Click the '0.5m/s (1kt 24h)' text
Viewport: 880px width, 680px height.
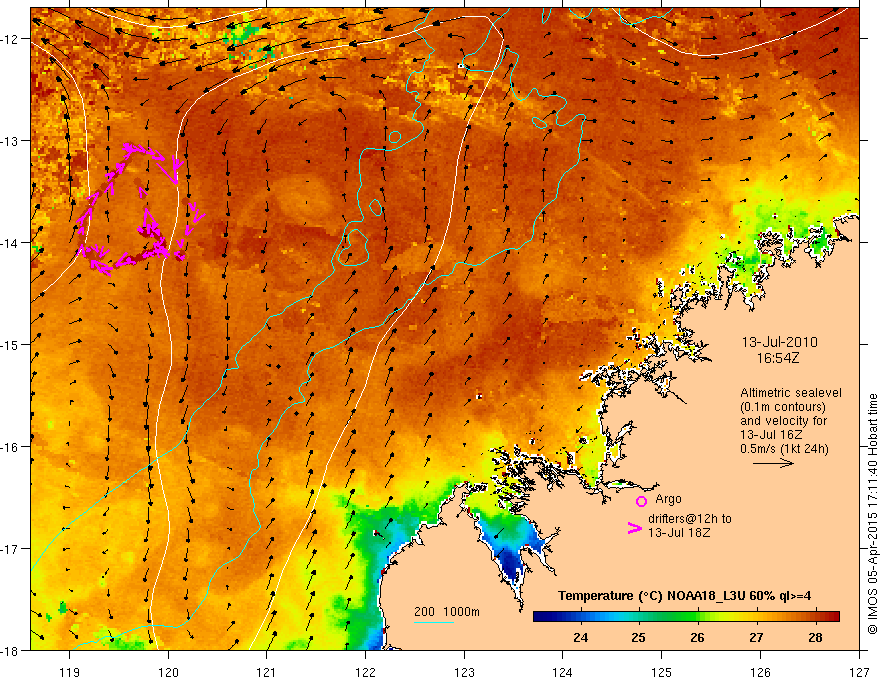(x=785, y=449)
